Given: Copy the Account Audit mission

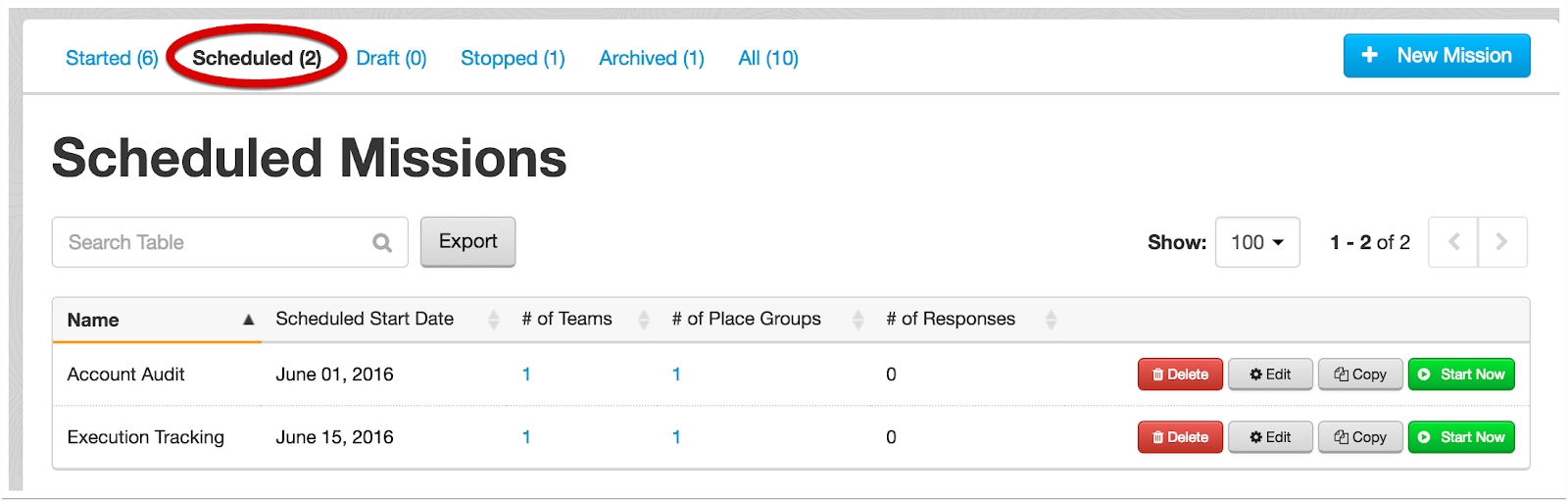Looking at the screenshot, I should click(1360, 375).
